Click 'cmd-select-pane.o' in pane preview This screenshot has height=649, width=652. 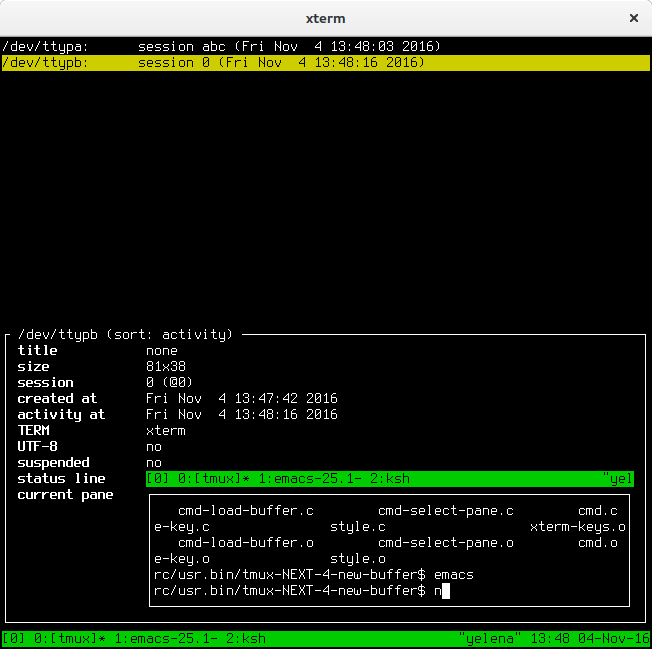click(x=446, y=543)
